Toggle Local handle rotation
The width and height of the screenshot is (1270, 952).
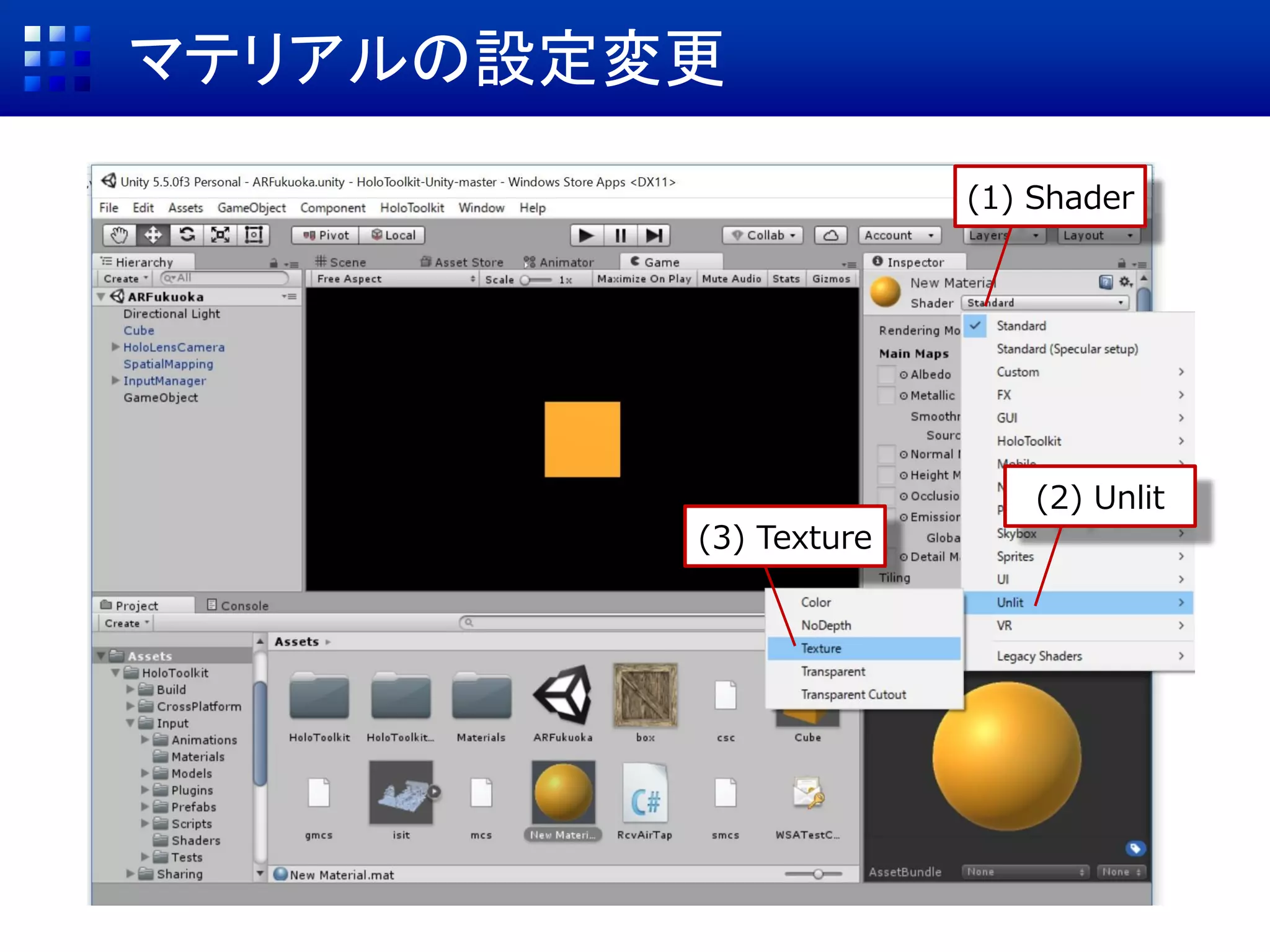(x=393, y=236)
